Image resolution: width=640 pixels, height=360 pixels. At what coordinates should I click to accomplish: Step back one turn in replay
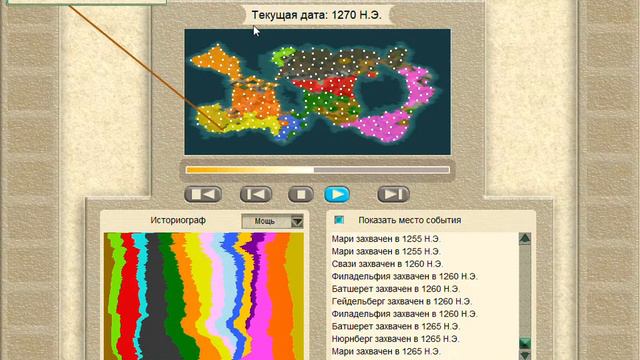click(256, 194)
